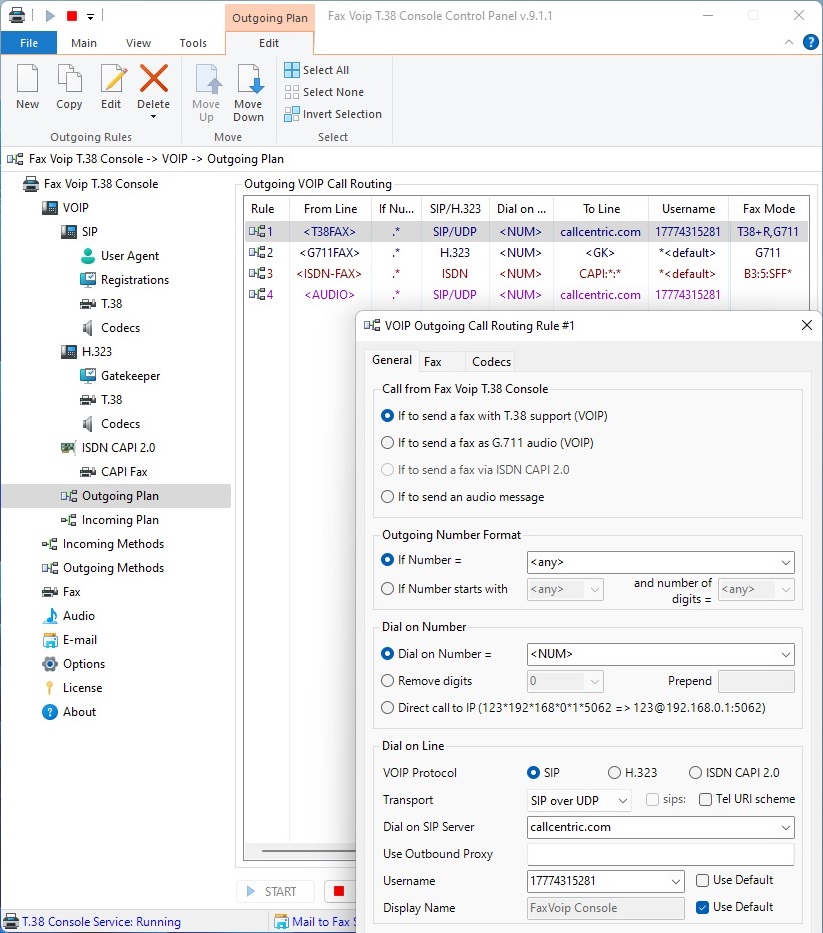Click the Select All icon
This screenshot has height=933, width=823.
pyautogui.click(x=292, y=70)
